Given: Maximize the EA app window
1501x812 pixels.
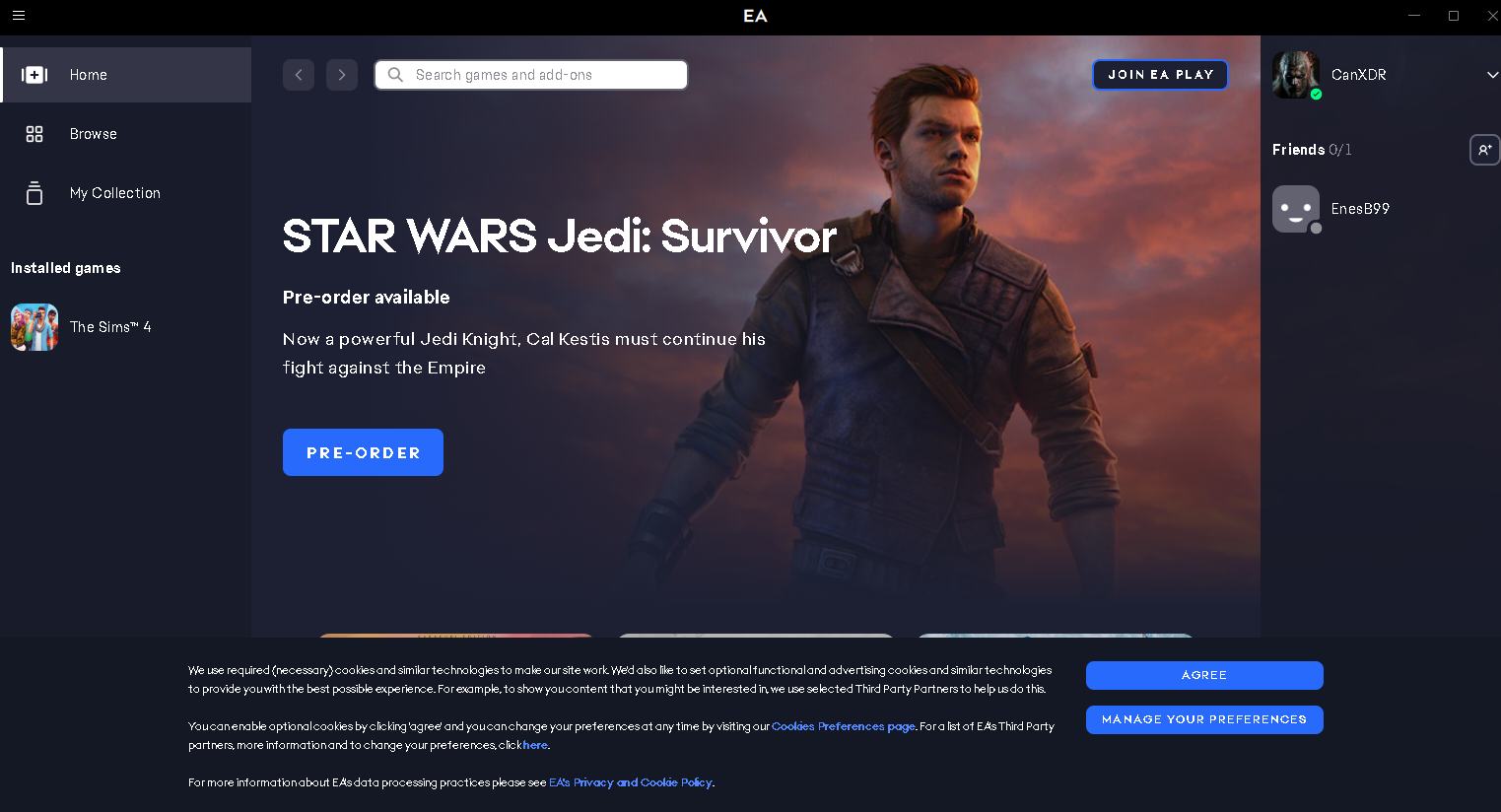Looking at the screenshot, I should click(1454, 16).
